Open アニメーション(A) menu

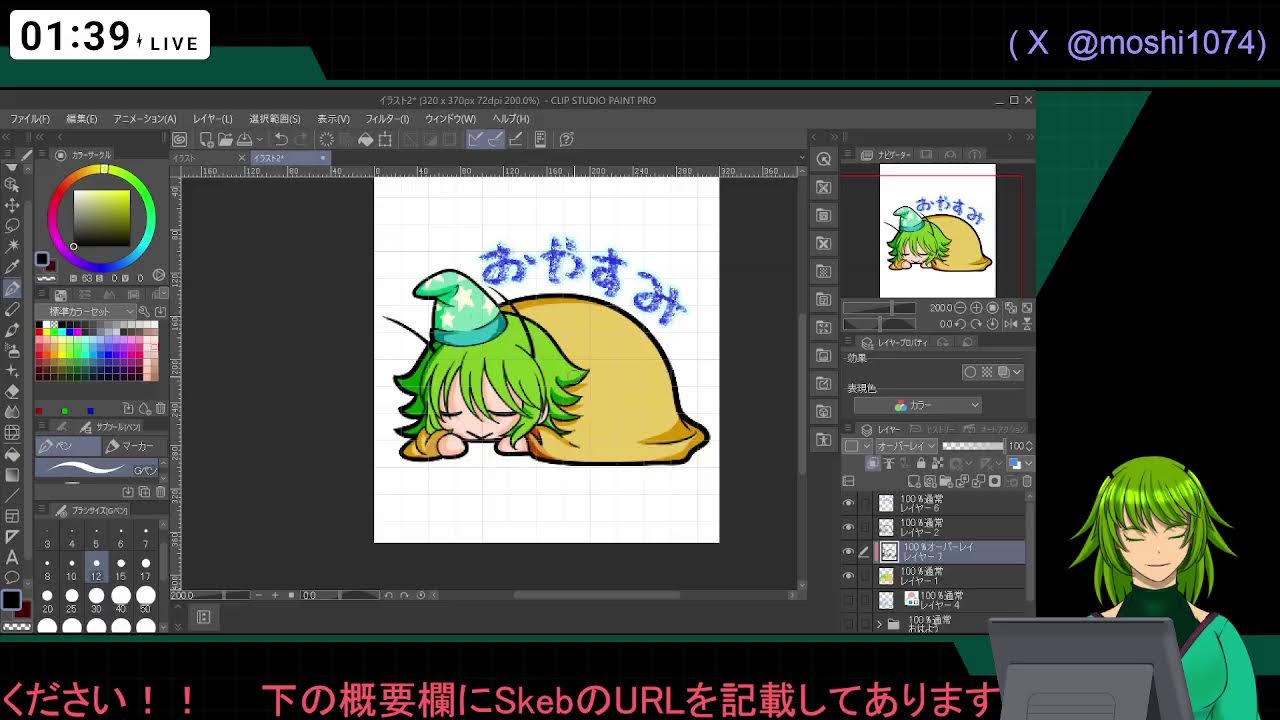tap(144, 118)
